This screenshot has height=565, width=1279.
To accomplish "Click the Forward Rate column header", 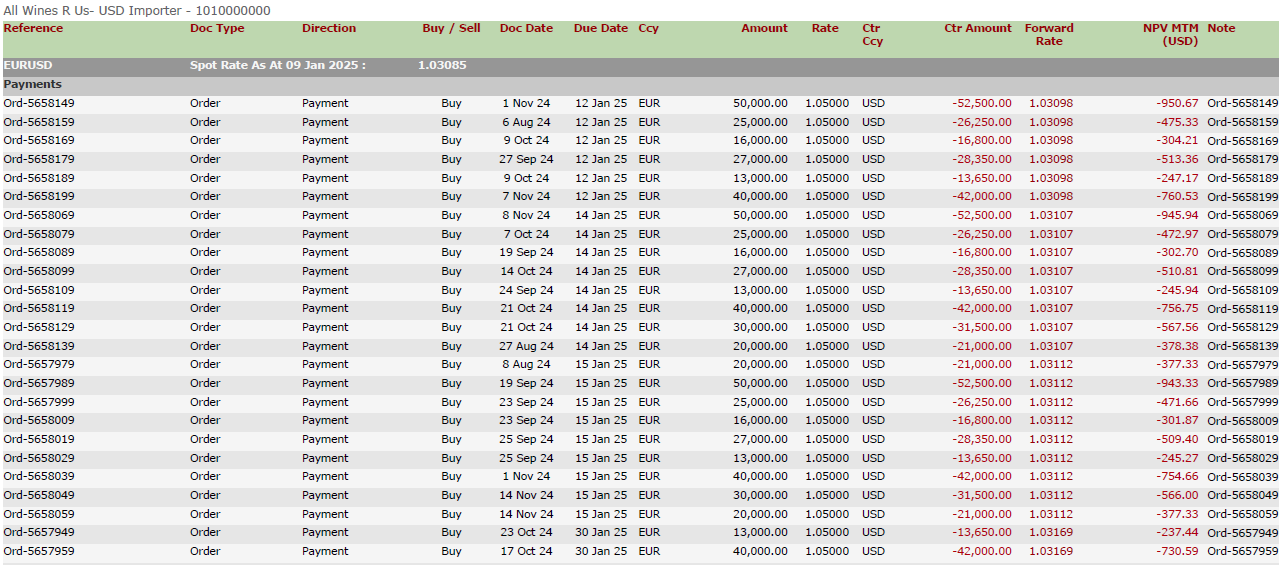I will [1049, 35].
